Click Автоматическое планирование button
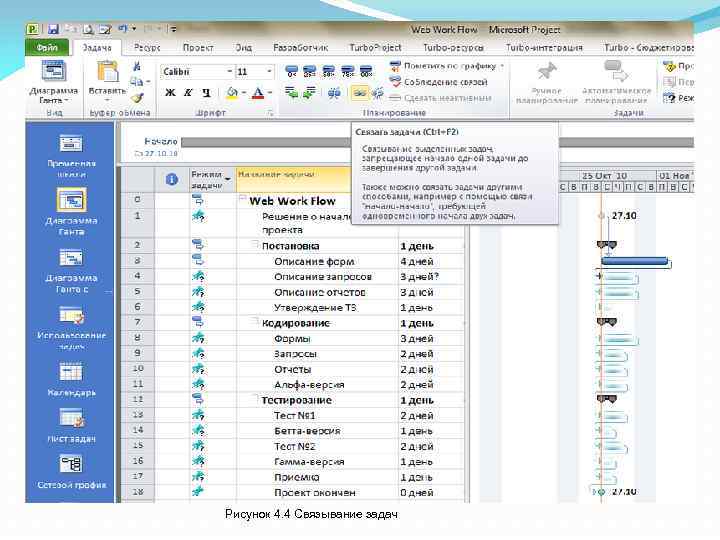 (x=616, y=83)
